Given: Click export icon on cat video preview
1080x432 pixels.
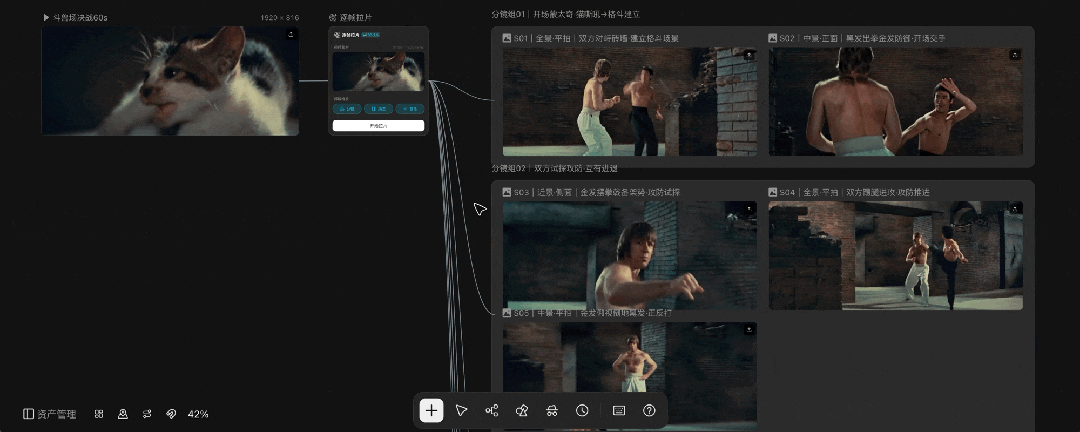Looking at the screenshot, I should coord(291,34).
